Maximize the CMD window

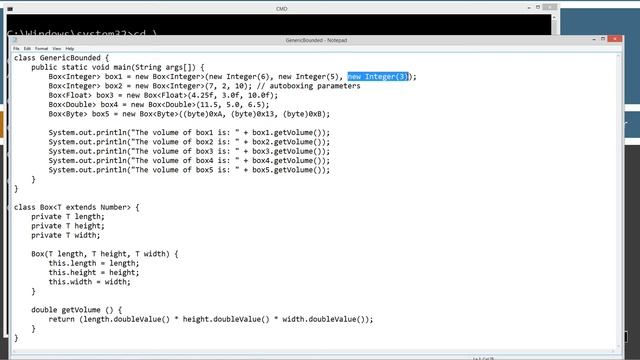[x=538, y=7]
